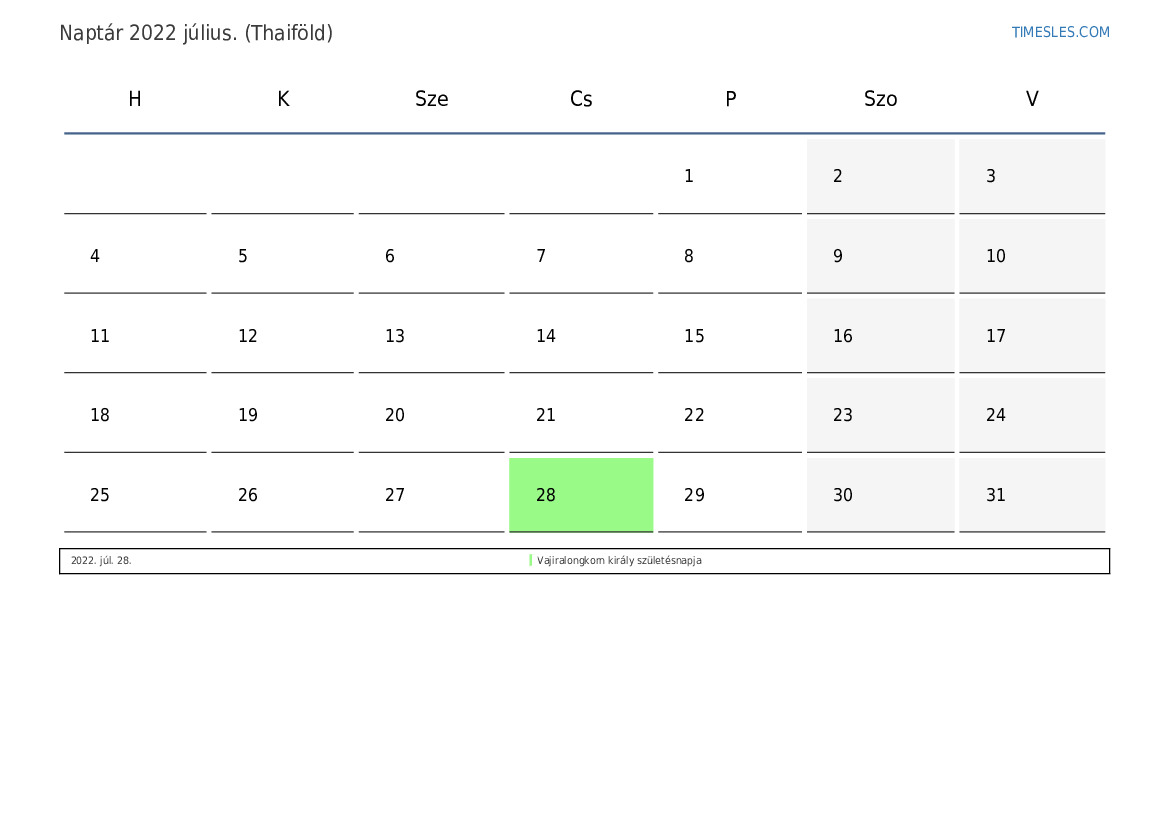Click the TIMESLES.COM link
The width and height of the screenshot is (1169, 827).
(x=1060, y=32)
